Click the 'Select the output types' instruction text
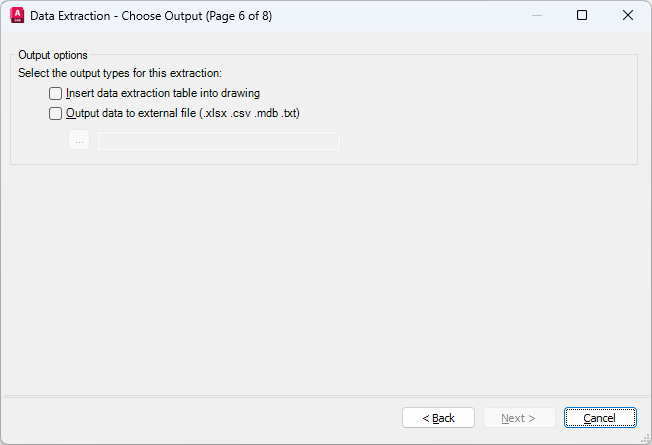652x445 pixels. pos(120,73)
